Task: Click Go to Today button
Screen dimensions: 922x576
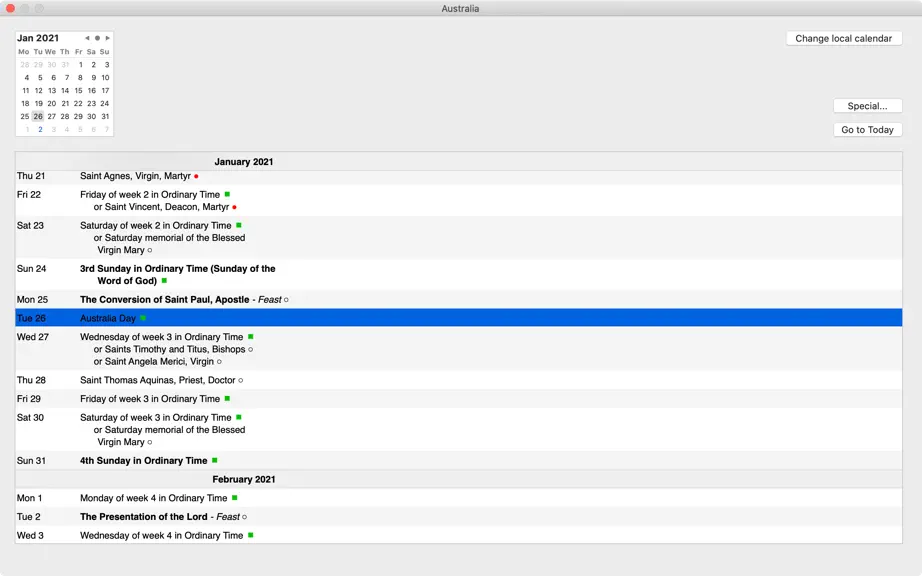Action: [x=867, y=130]
